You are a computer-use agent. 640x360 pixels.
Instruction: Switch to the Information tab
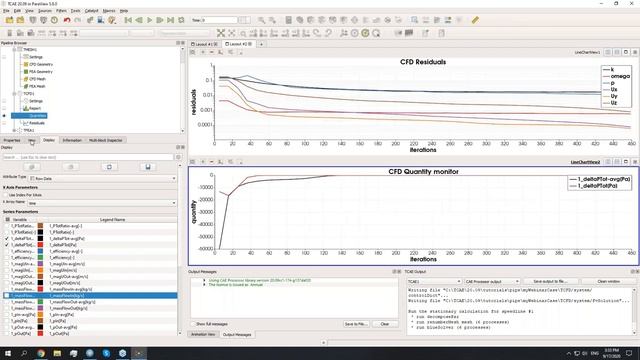click(x=72, y=140)
